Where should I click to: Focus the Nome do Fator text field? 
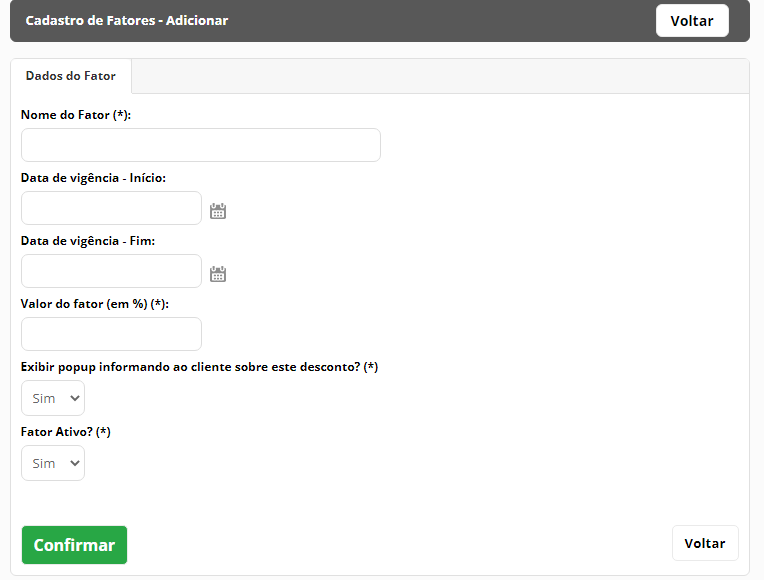(x=201, y=145)
